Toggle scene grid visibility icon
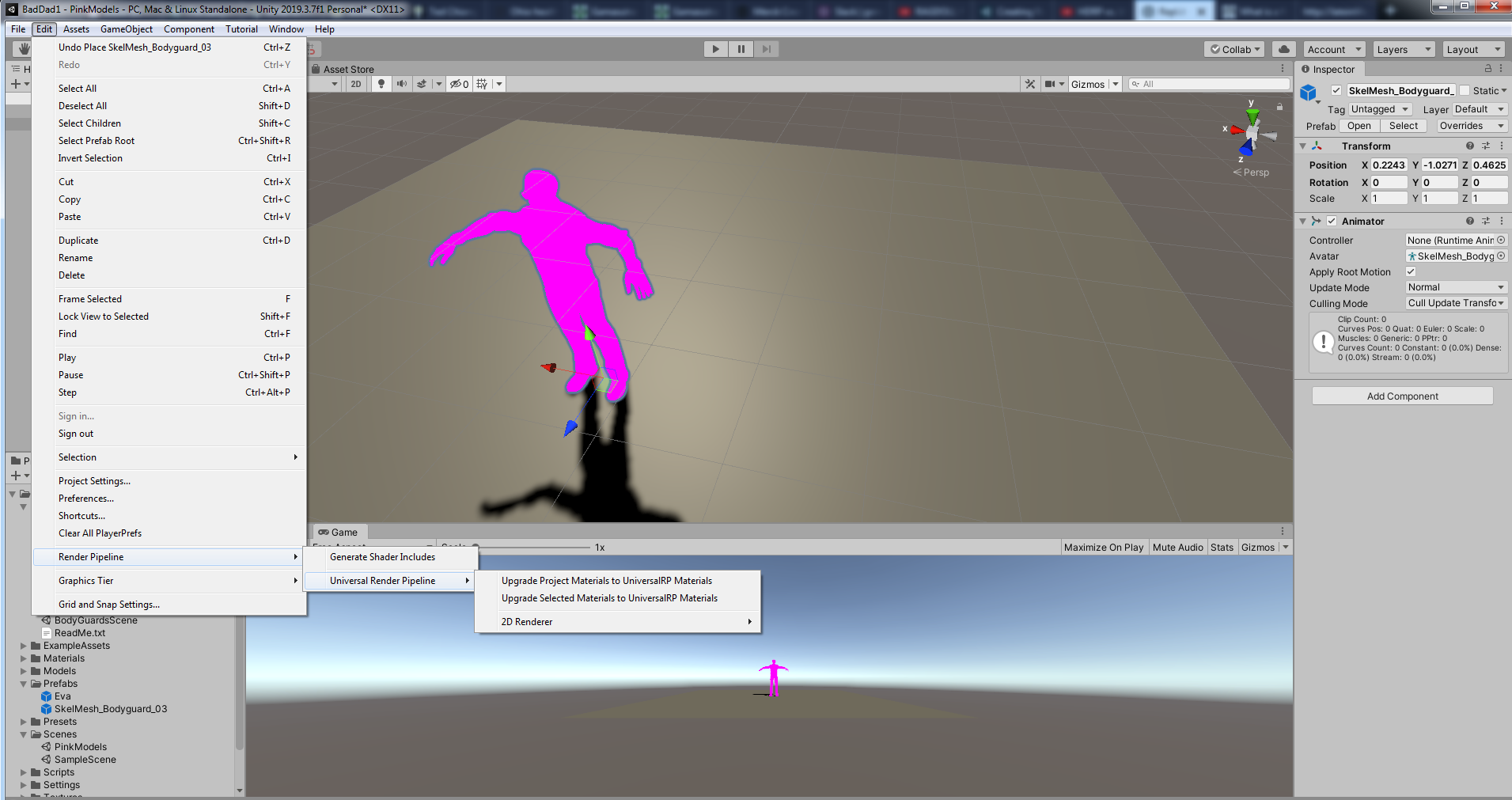The image size is (1512, 800). point(482,84)
